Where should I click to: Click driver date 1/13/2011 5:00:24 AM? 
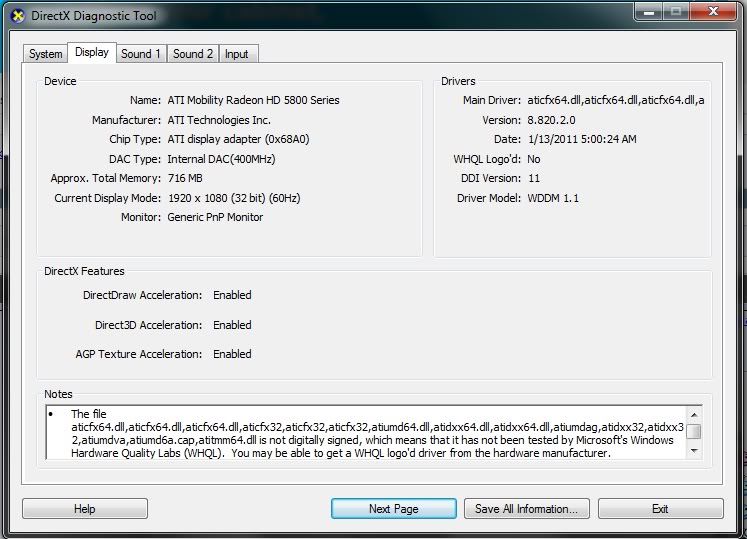[x=582, y=139]
